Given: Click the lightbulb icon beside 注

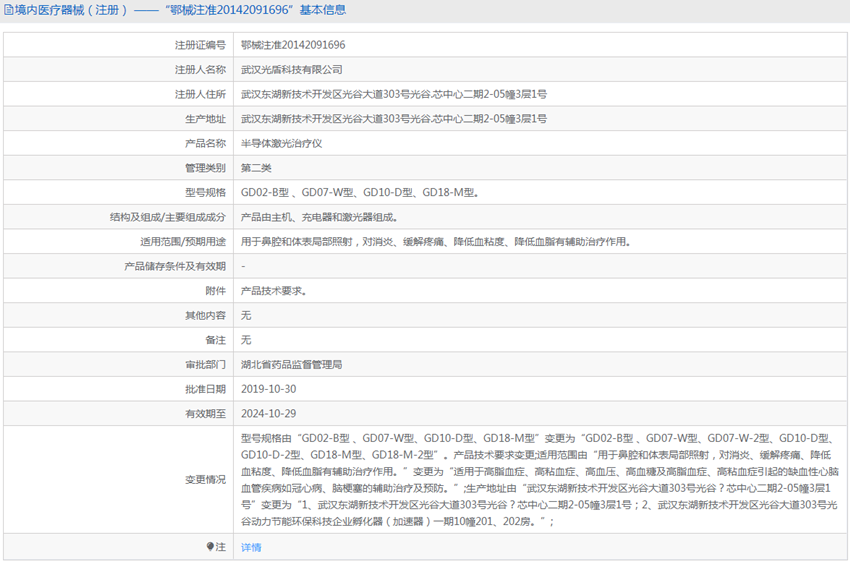Looking at the screenshot, I should pyautogui.click(x=210, y=546).
